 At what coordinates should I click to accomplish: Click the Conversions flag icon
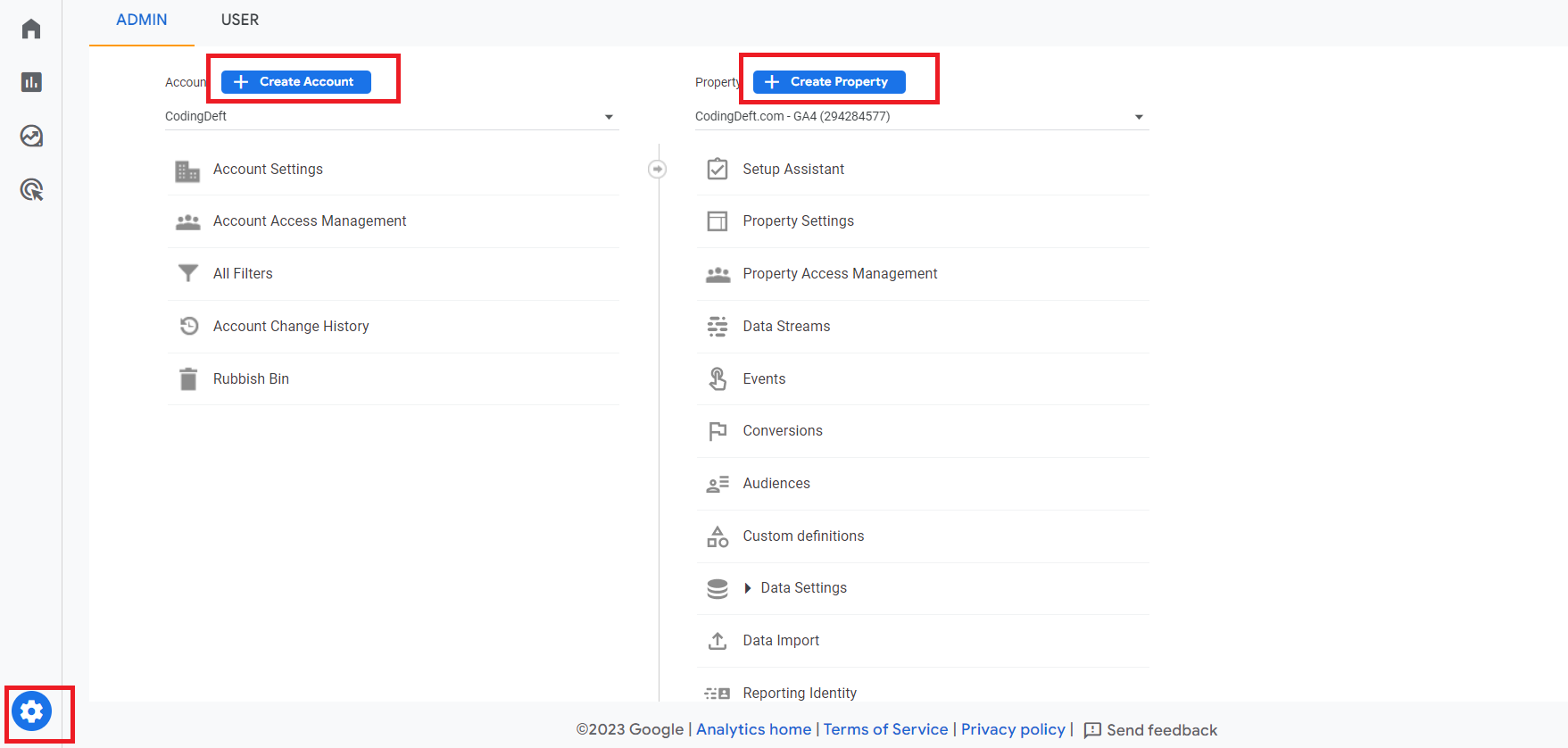pyautogui.click(x=718, y=431)
